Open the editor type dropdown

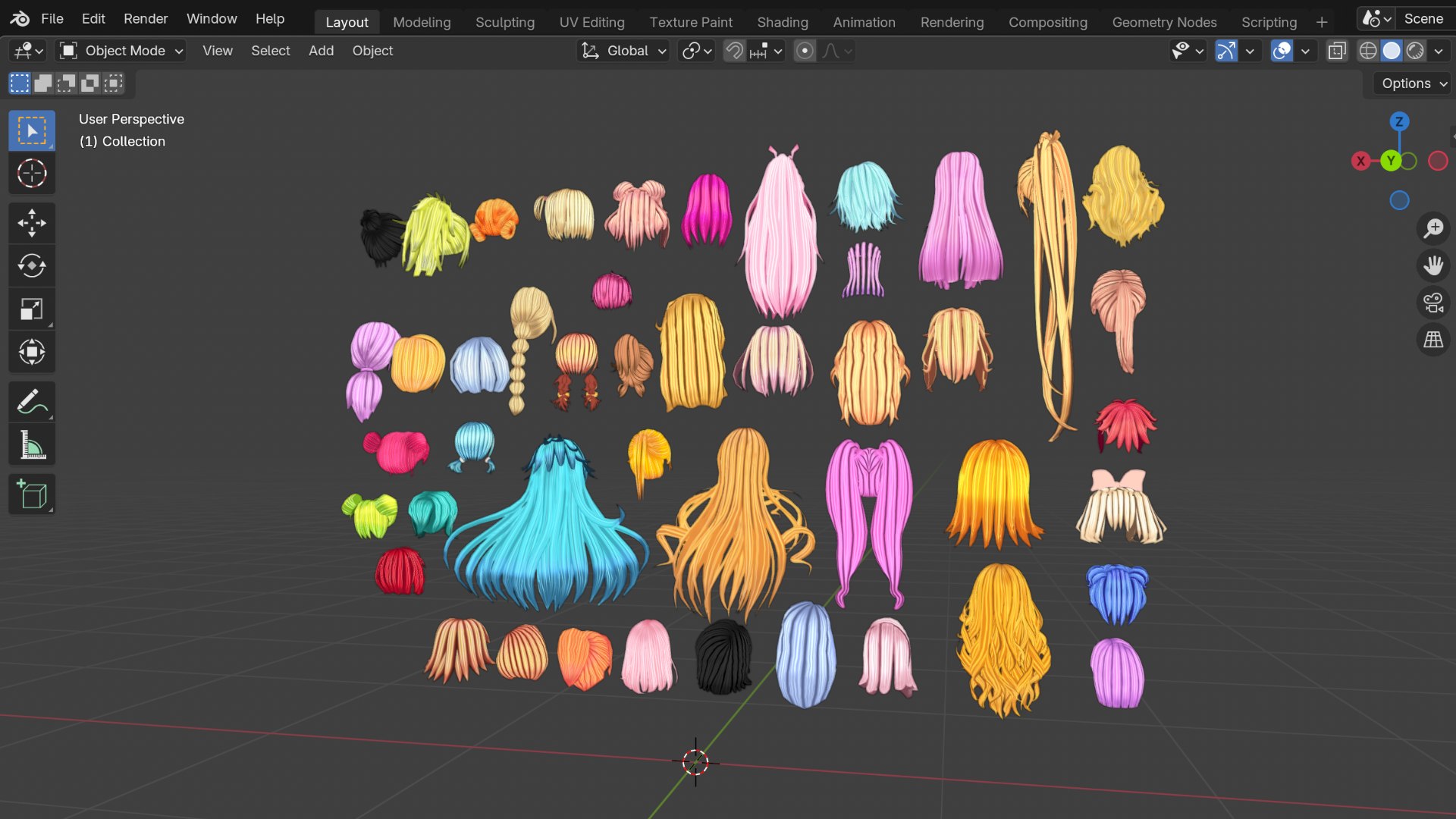click(x=29, y=51)
